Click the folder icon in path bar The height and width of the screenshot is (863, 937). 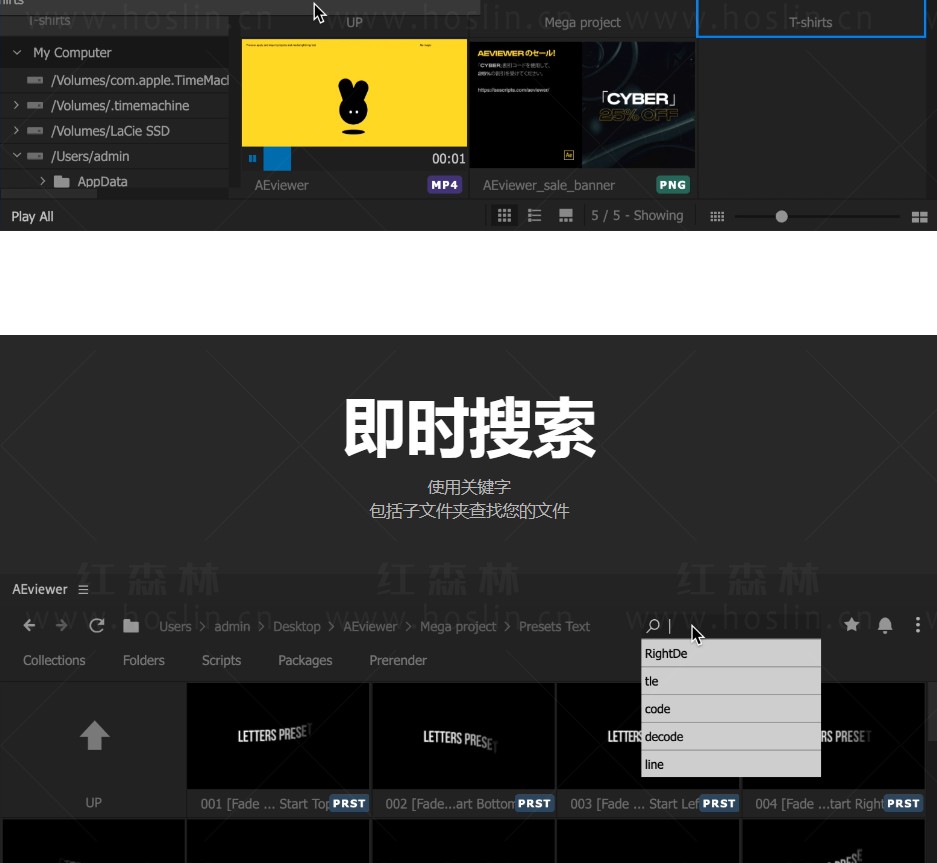tap(131, 626)
